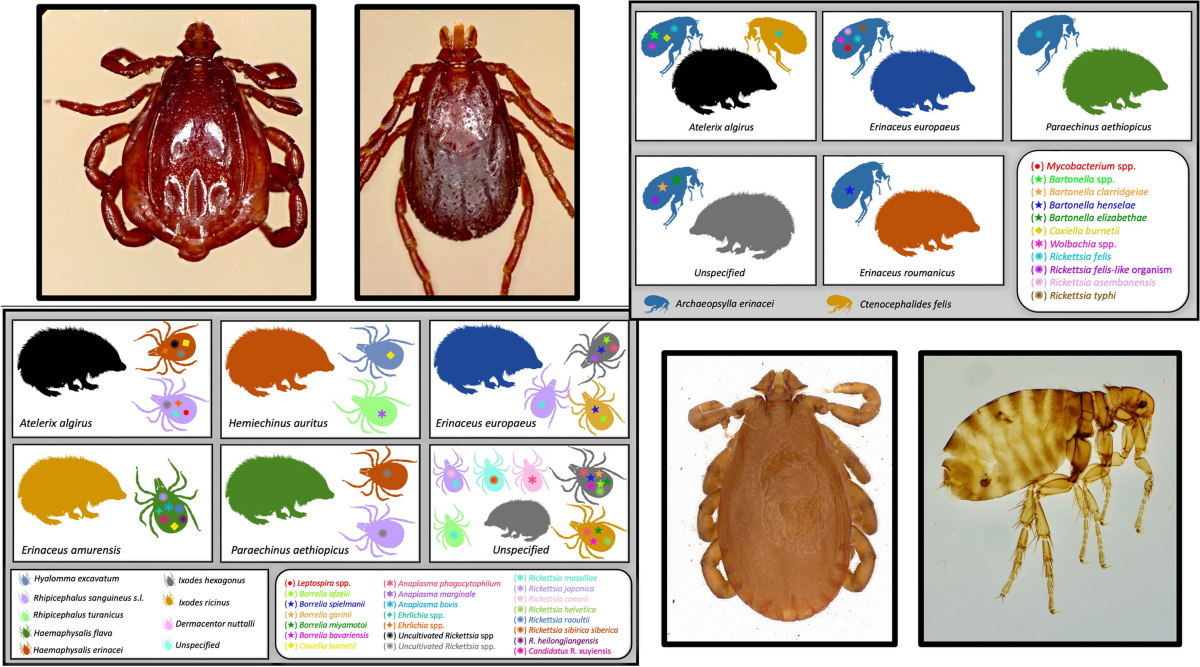Select the yellow Erinaceus amurensis hedgehog silhouette
The image size is (1200, 667).
tap(73, 489)
